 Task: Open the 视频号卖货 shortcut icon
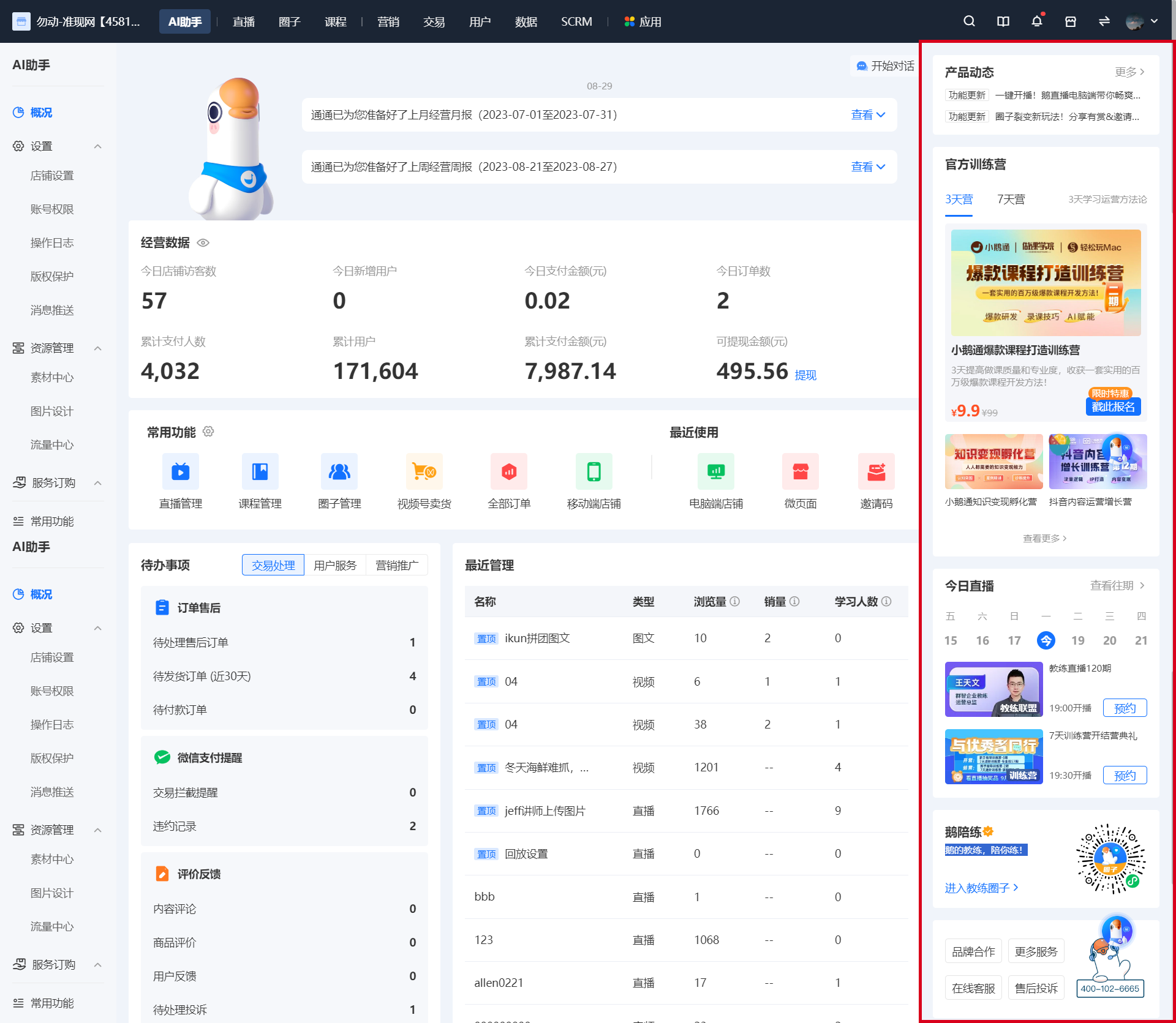424,471
